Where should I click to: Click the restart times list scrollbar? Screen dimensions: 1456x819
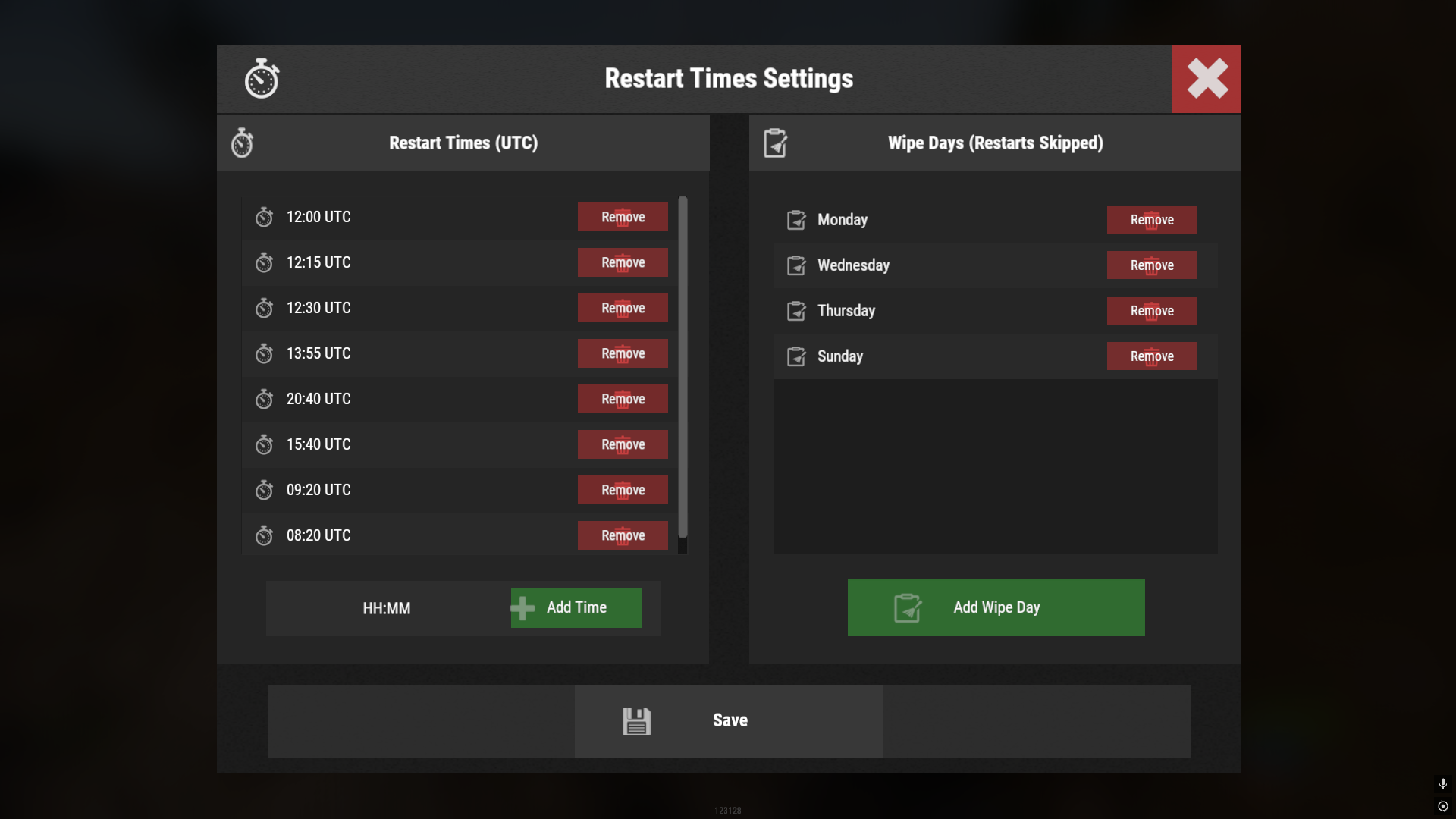682,367
